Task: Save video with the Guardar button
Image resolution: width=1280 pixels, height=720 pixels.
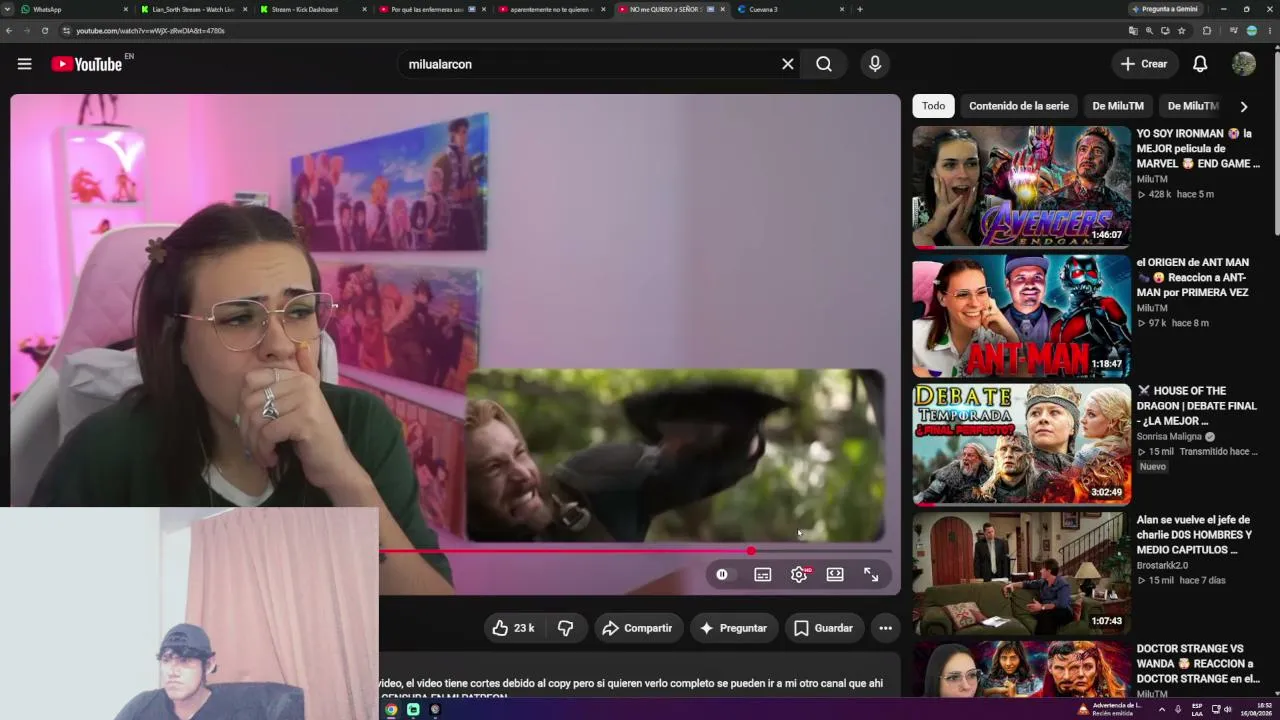Action: [x=823, y=628]
